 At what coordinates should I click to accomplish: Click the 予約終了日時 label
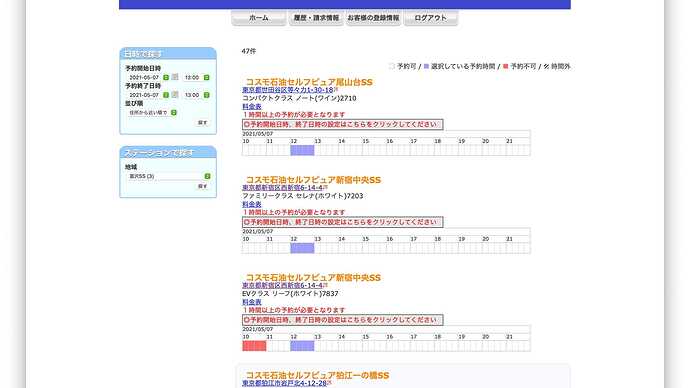[143, 86]
